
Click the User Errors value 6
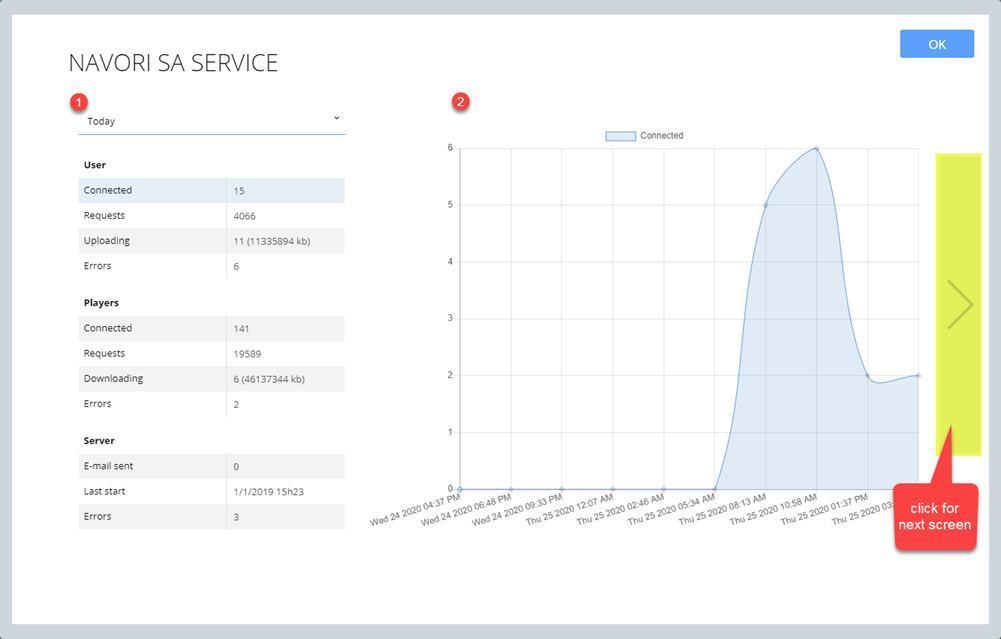[x=236, y=266]
